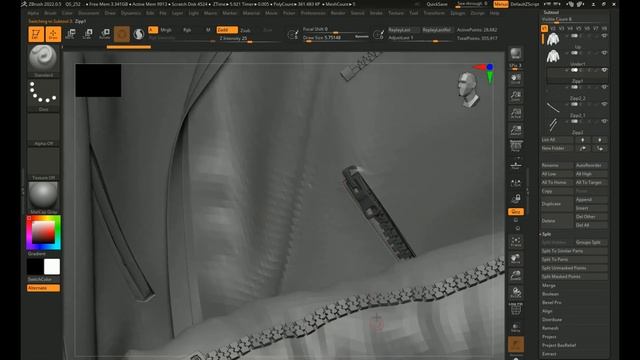Click the Draw mode button
640x360 pixels.
53,34
